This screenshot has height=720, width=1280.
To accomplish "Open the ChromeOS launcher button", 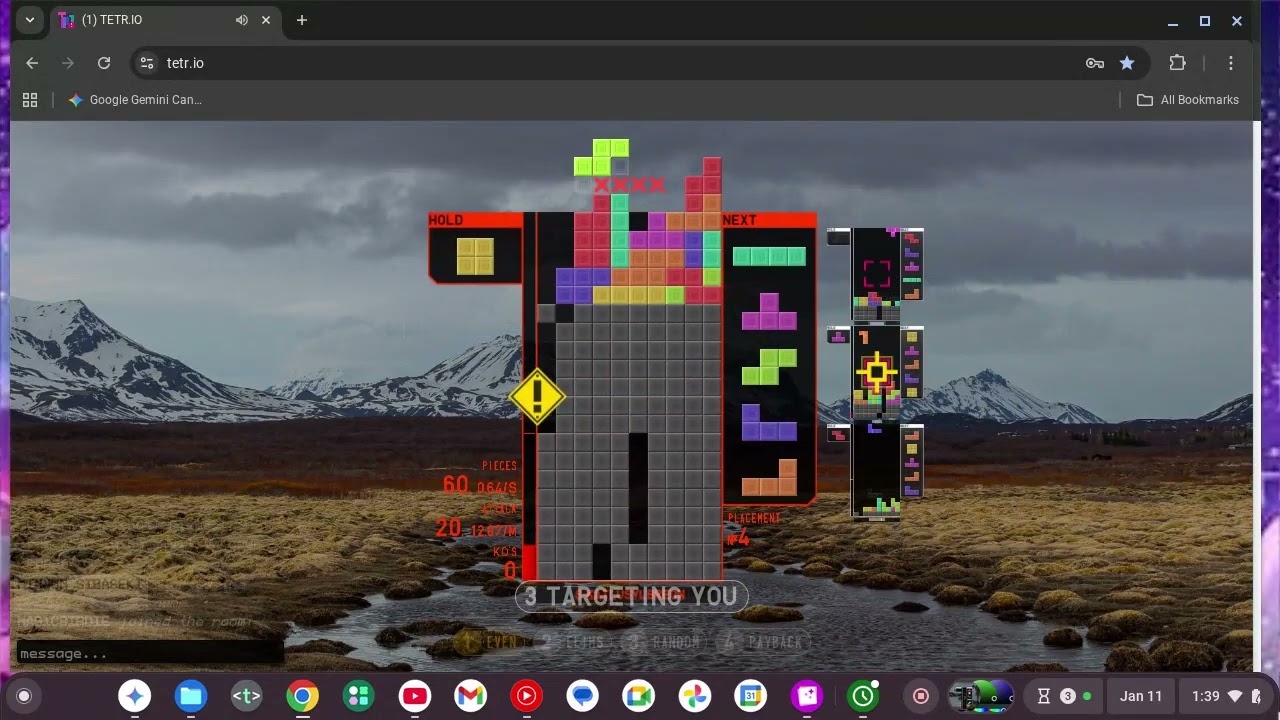I will pyautogui.click(x=24, y=696).
